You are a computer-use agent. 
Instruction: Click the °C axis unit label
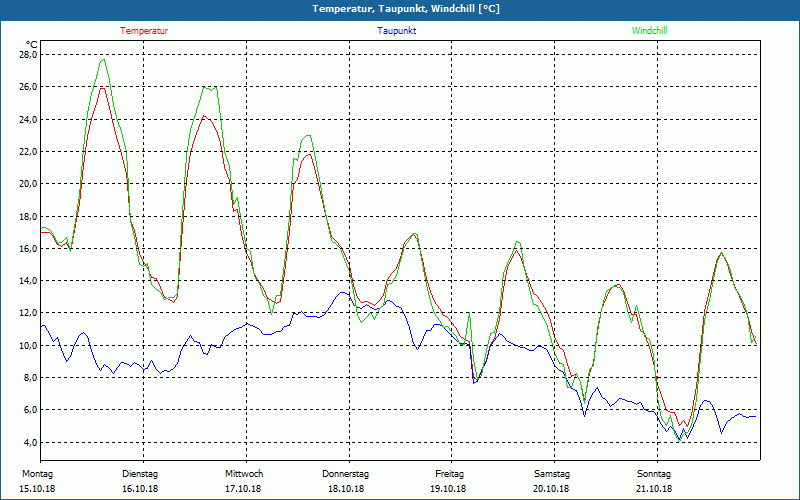(32, 45)
